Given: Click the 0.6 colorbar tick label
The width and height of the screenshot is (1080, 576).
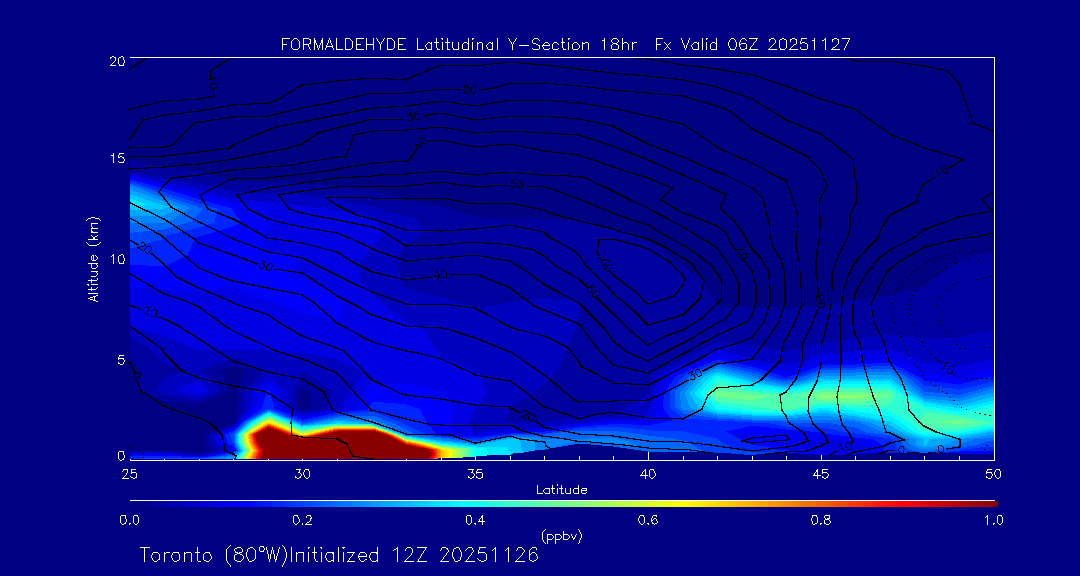Looking at the screenshot, I should pos(648,520).
